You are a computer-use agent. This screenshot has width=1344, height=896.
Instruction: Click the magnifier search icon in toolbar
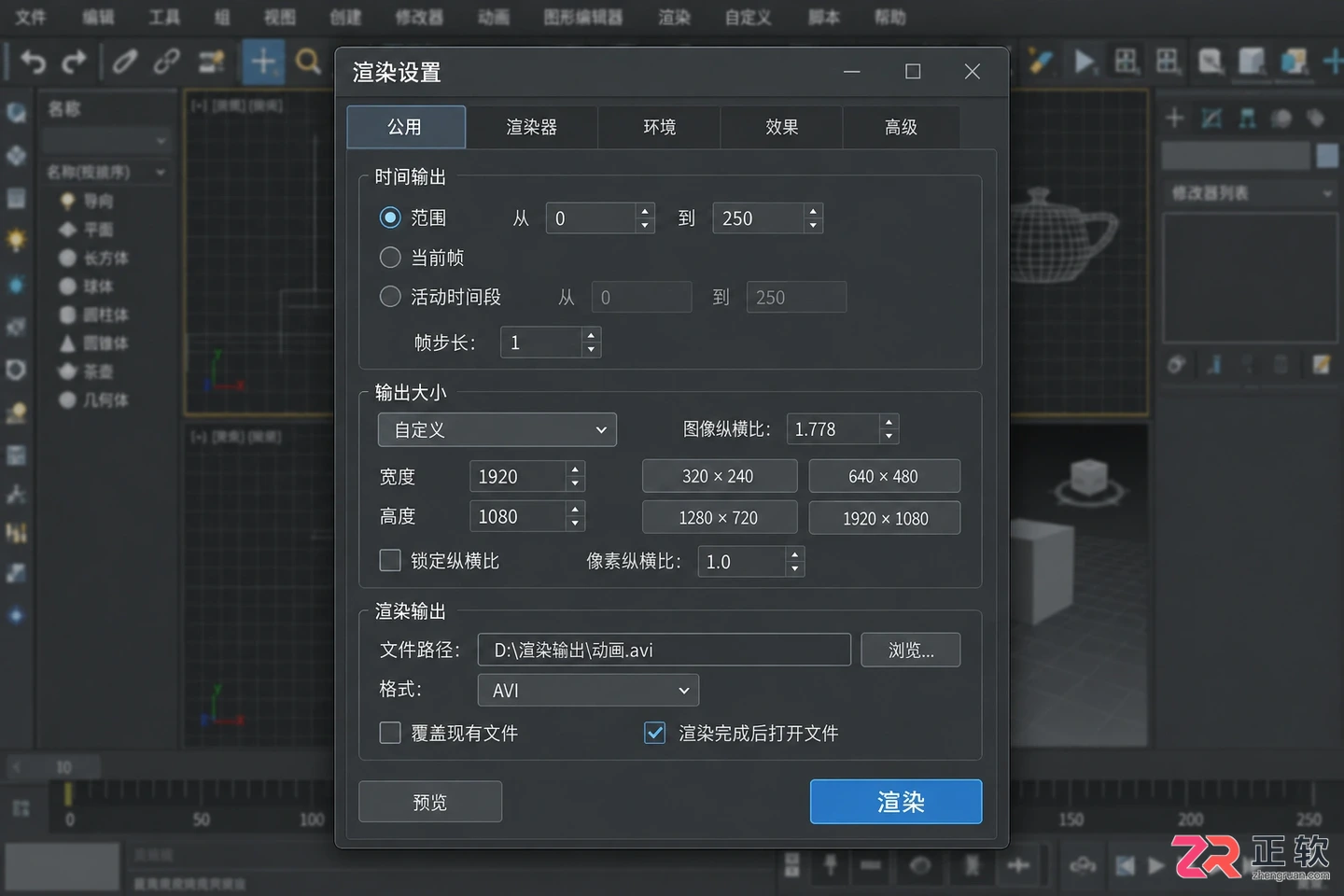(x=307, y=63)
